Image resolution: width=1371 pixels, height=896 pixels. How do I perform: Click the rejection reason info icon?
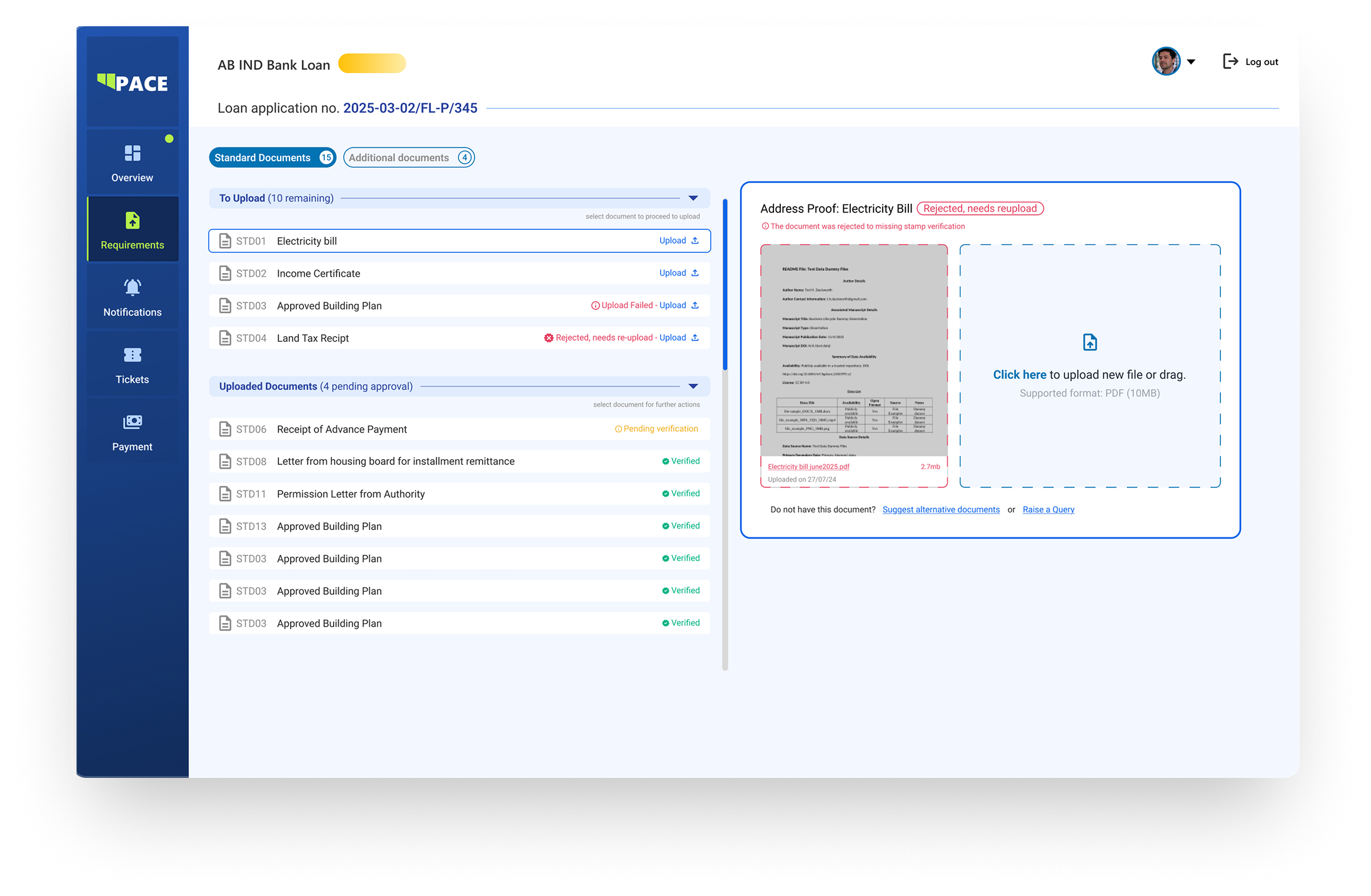[765, 226]
